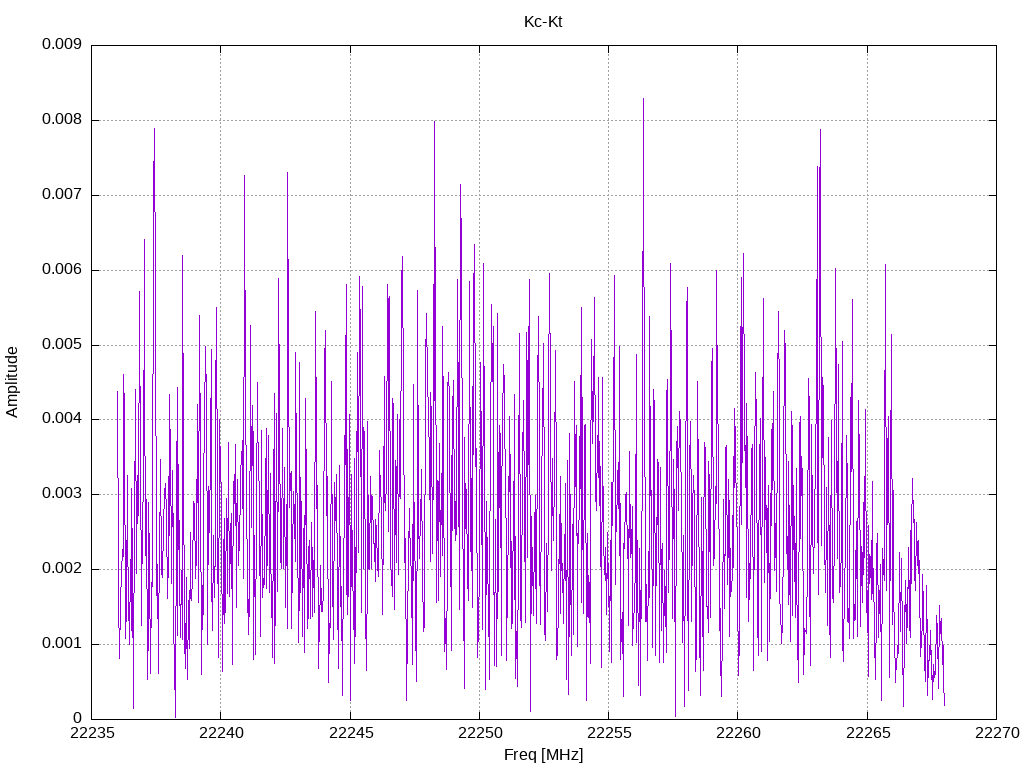Click the y-axis tick label 0.009
The image size is (1024, 768).
pos(62,44)
